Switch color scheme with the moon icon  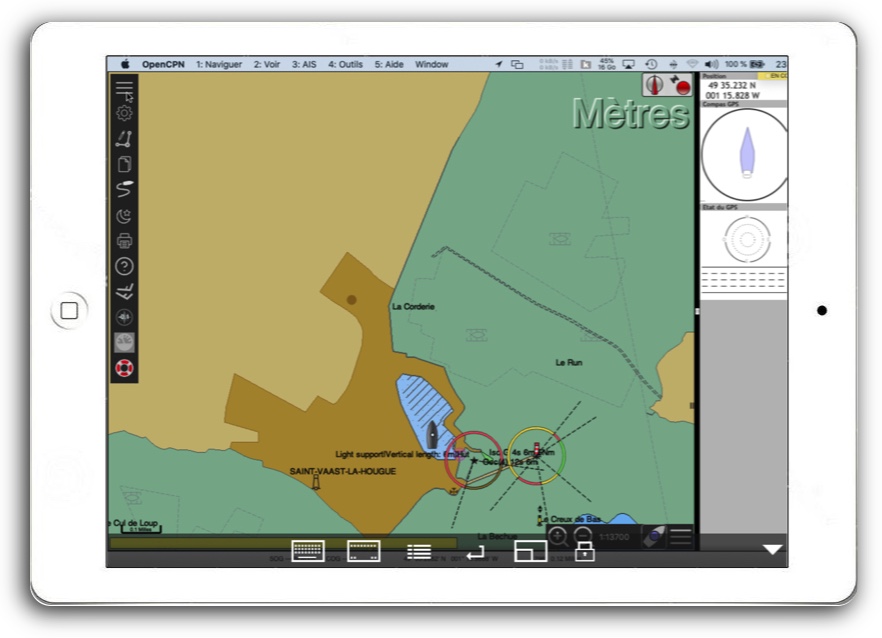pos(124,216)
